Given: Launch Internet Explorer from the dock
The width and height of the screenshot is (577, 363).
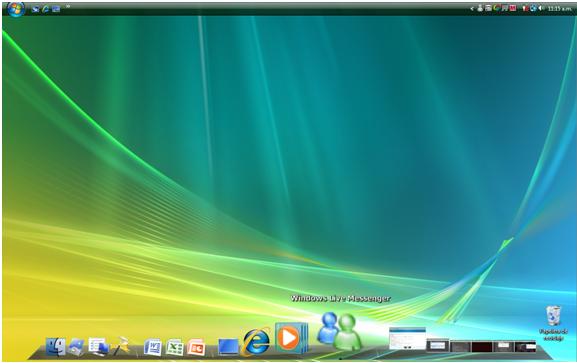Looking at the screenshot, I should coord(256,341).
